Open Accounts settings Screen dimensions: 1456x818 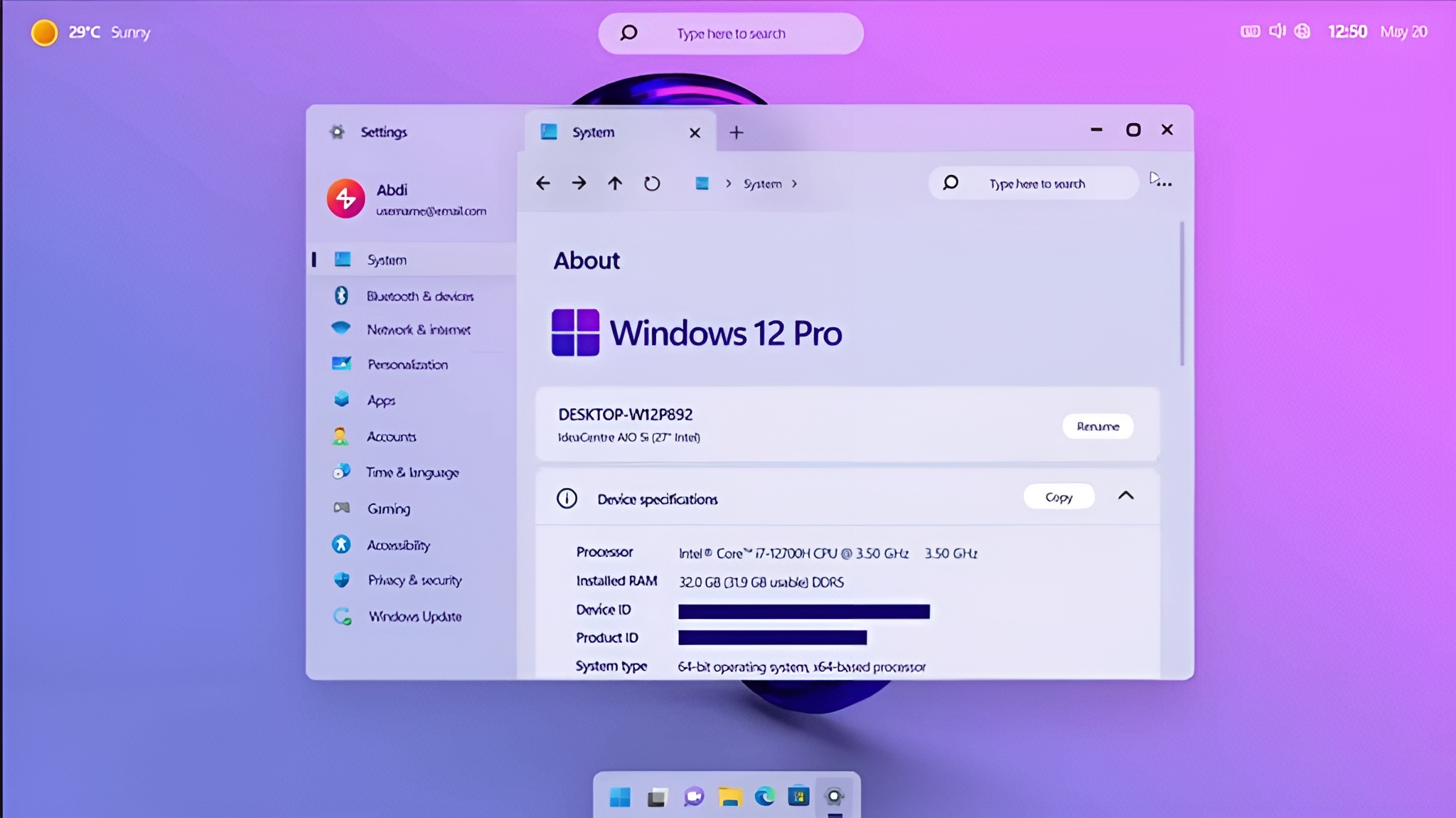tap(392, 437)
